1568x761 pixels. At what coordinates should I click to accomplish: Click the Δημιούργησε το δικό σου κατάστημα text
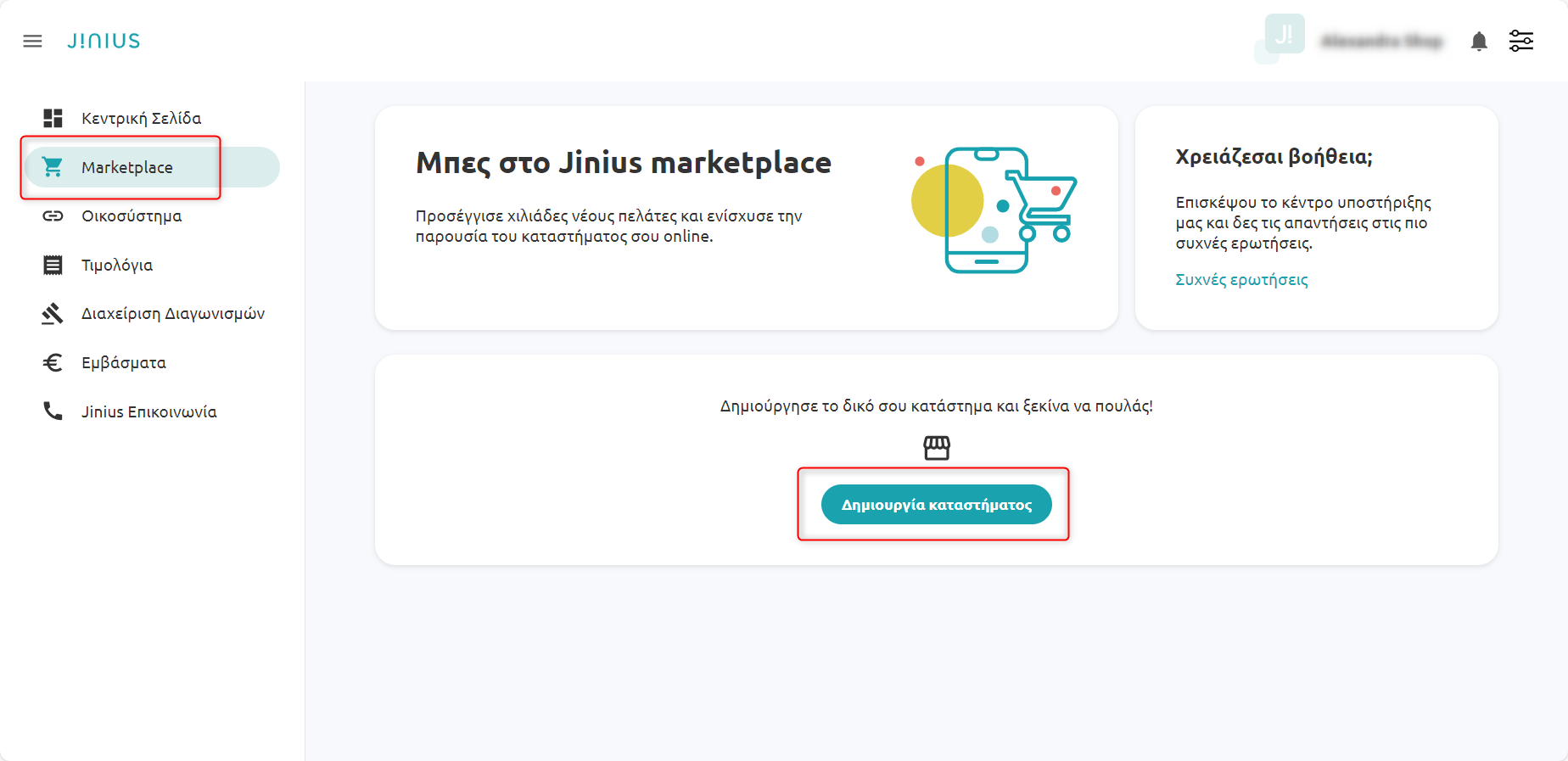pyautogui.click(x=936, y=406)
